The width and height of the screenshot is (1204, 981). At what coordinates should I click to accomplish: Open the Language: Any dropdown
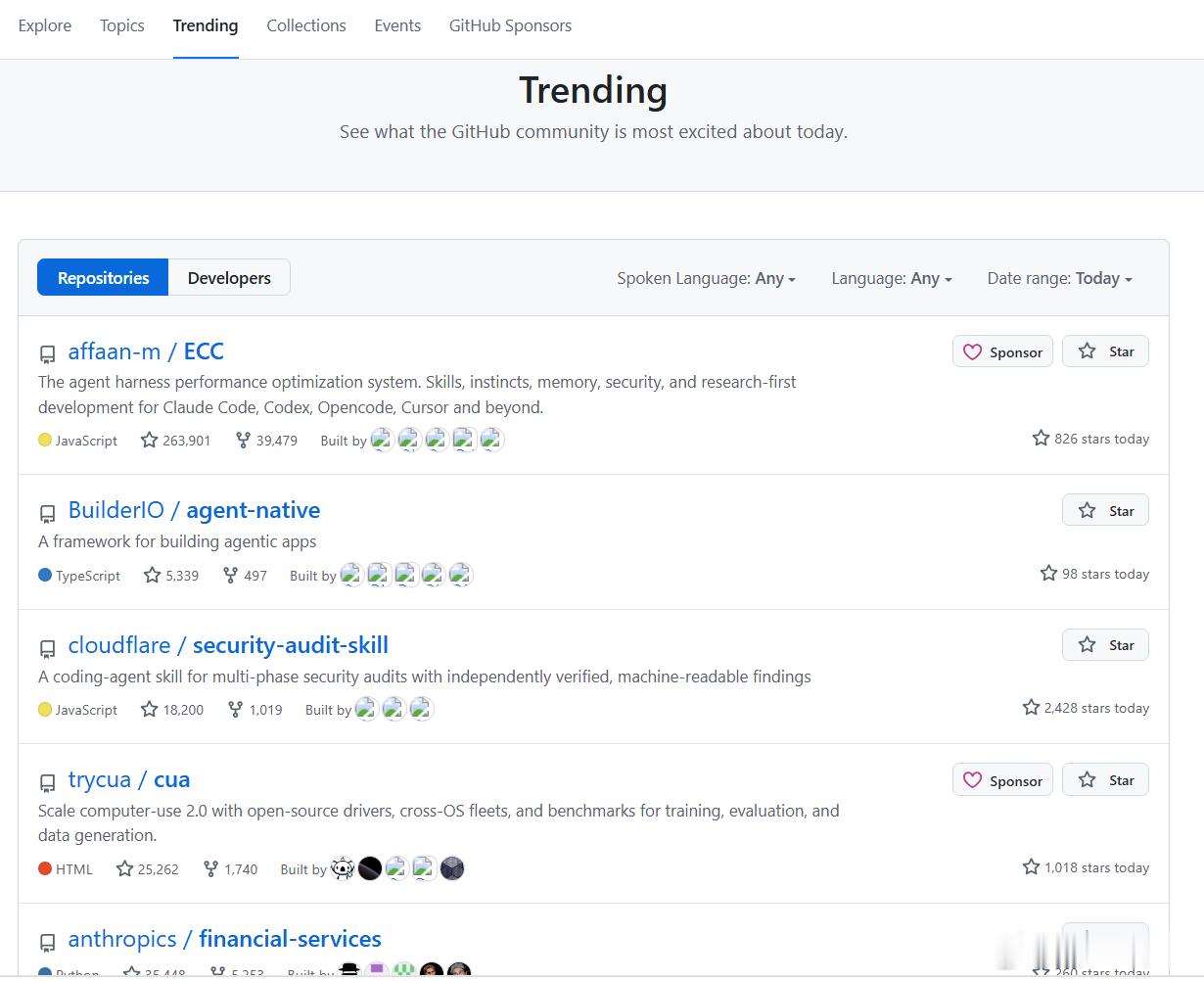[x=892, y=278]
